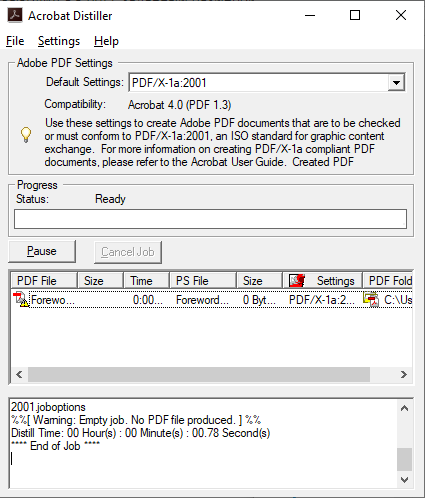
Task: Open the Settings menu
Action: [x=59, y=41]
